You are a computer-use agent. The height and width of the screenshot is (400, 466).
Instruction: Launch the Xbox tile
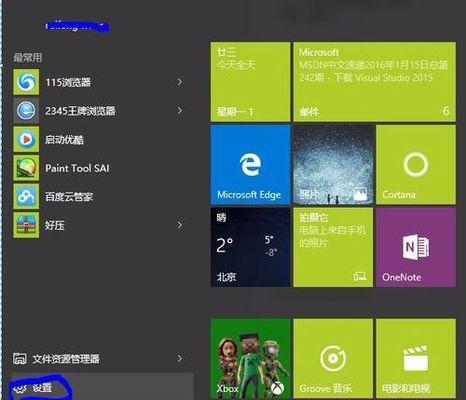(x=250, y=359)
